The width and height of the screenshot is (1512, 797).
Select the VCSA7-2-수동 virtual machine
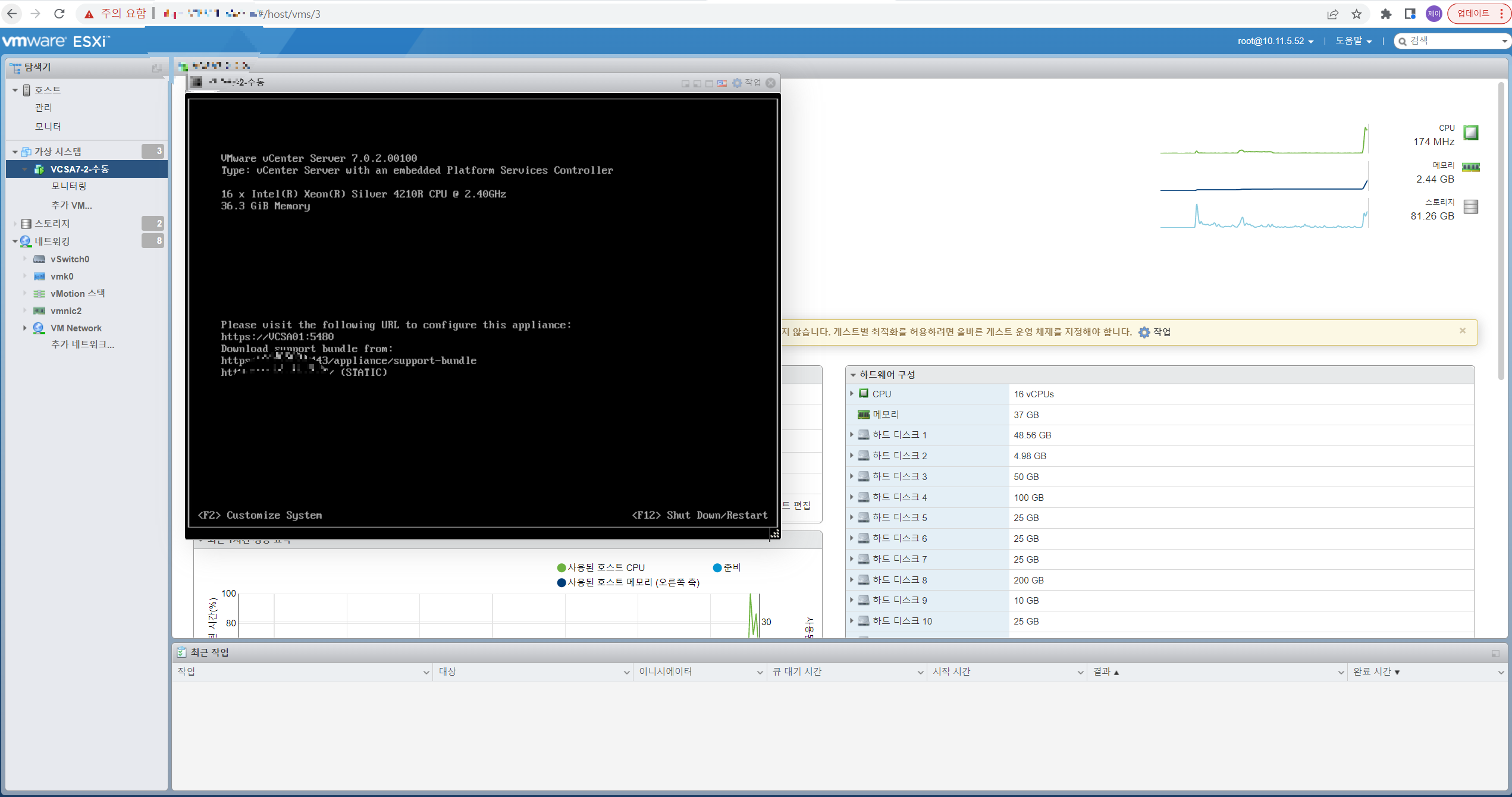coord(80,169)
